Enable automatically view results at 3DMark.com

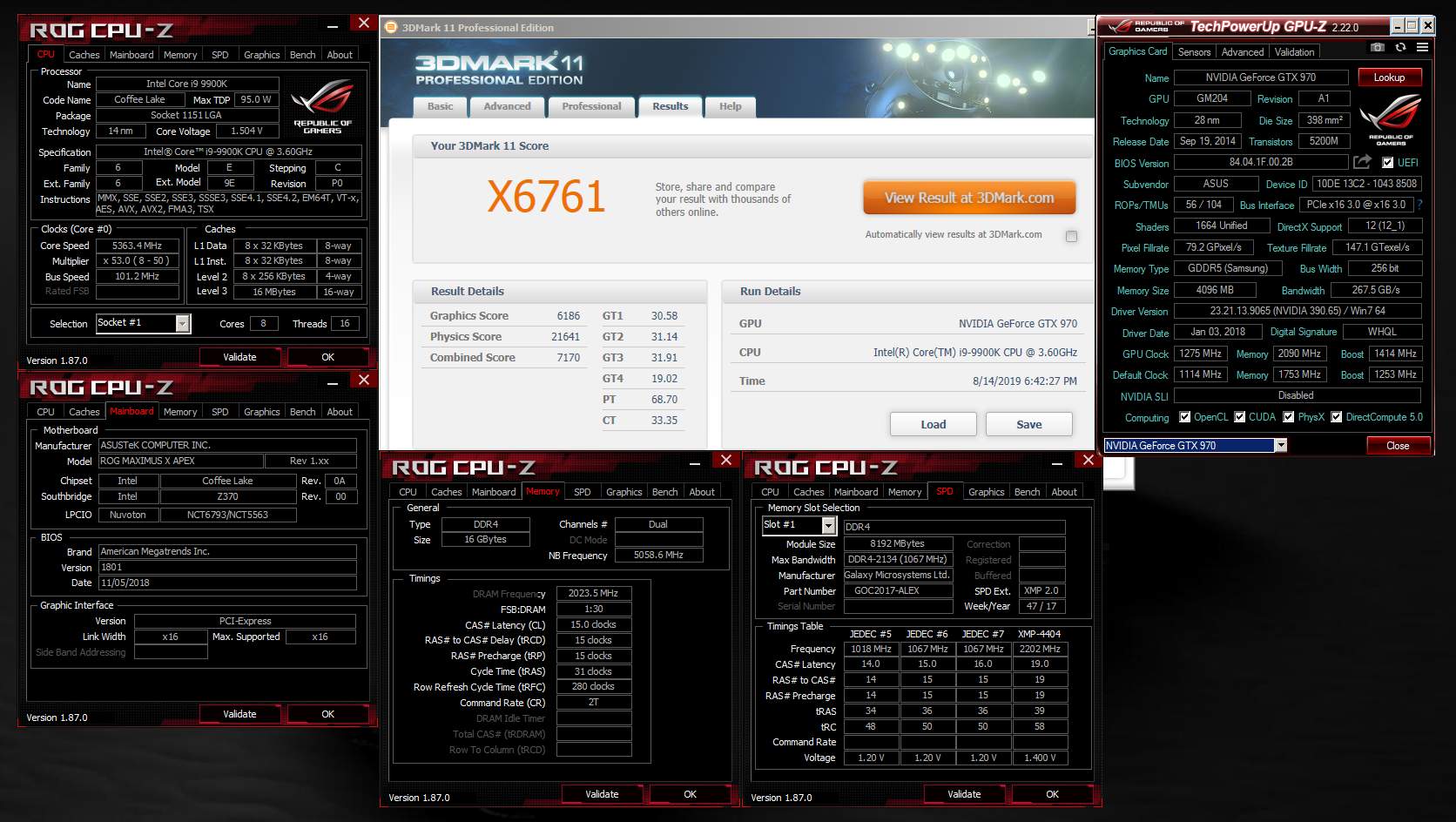[x=1071, y=236]
